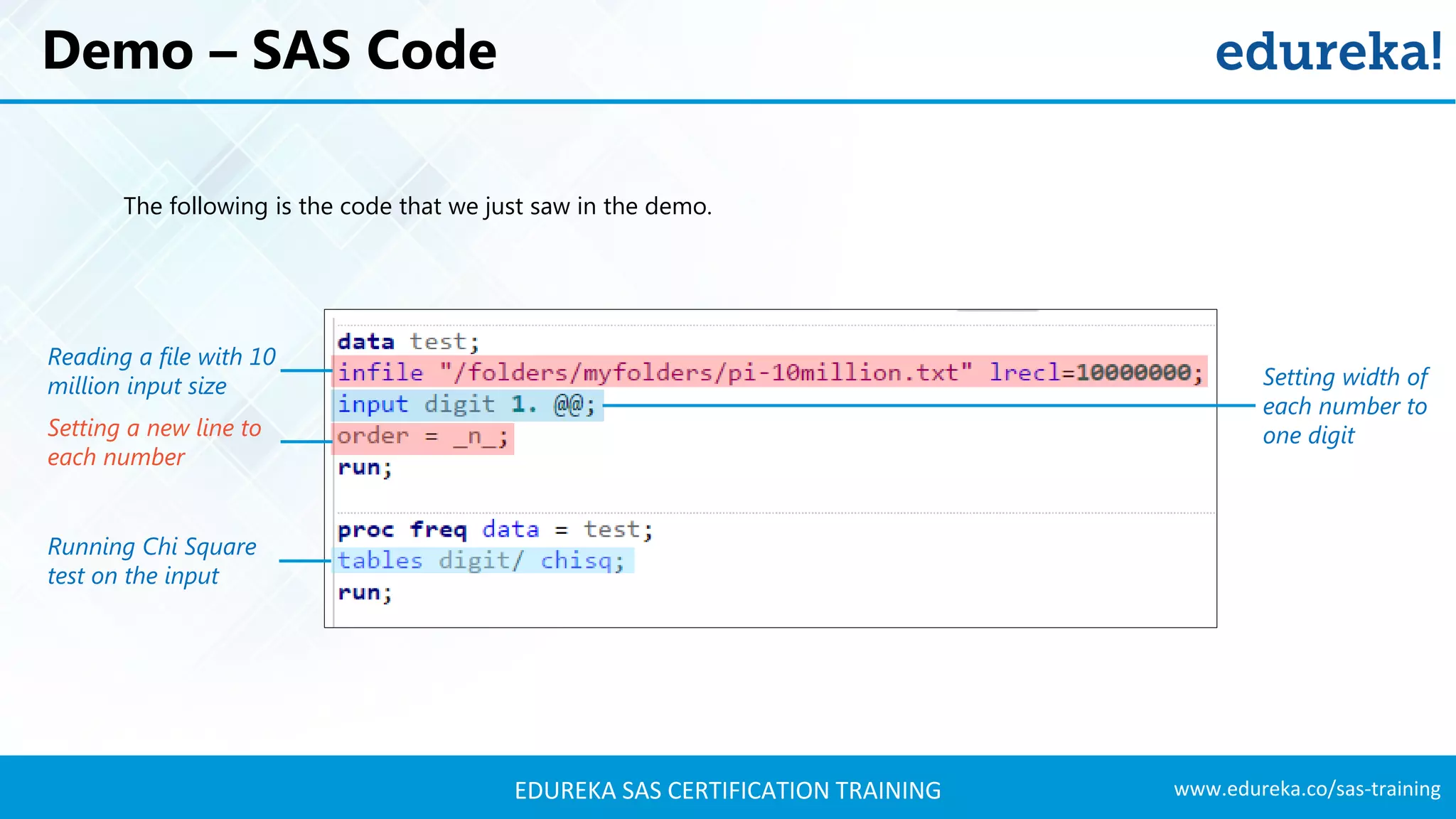Click 'EDUREKA SAS CERTIFICATION TRAINING' footer text

point(727,791)
